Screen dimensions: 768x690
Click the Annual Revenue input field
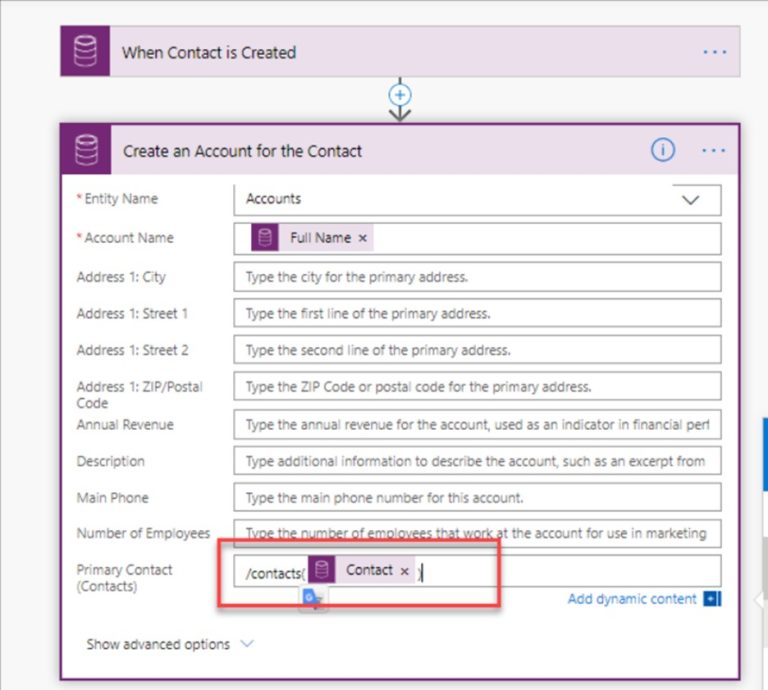pyautogui.click(x=477, y=425)
